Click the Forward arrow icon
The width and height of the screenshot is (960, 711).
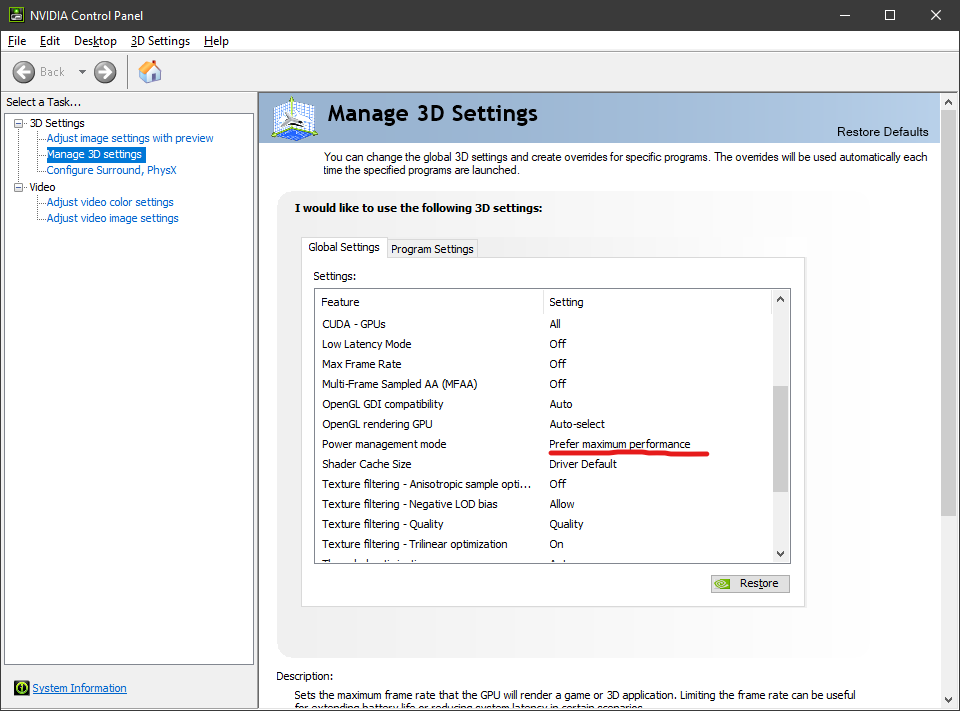105,72
